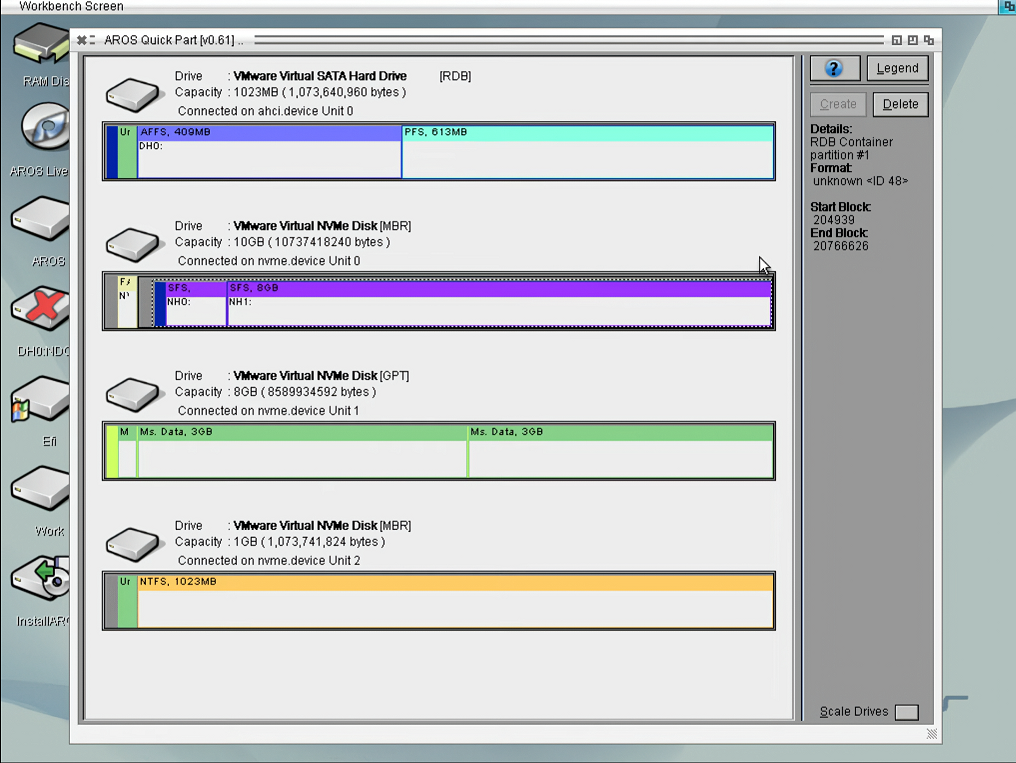Select the NTFS 1023MB partition

point(456,601)
